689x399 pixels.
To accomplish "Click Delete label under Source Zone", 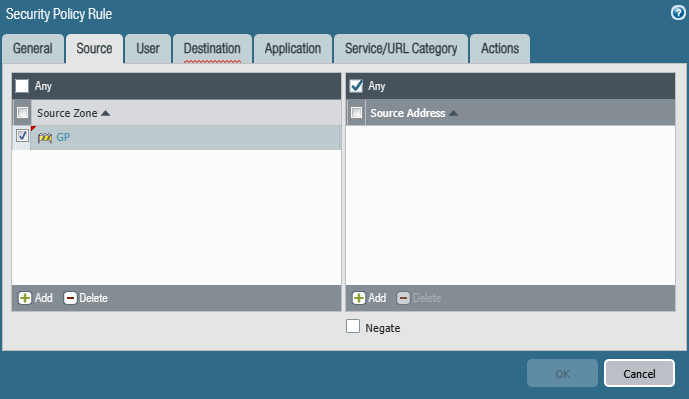I will tap(94, 298).
